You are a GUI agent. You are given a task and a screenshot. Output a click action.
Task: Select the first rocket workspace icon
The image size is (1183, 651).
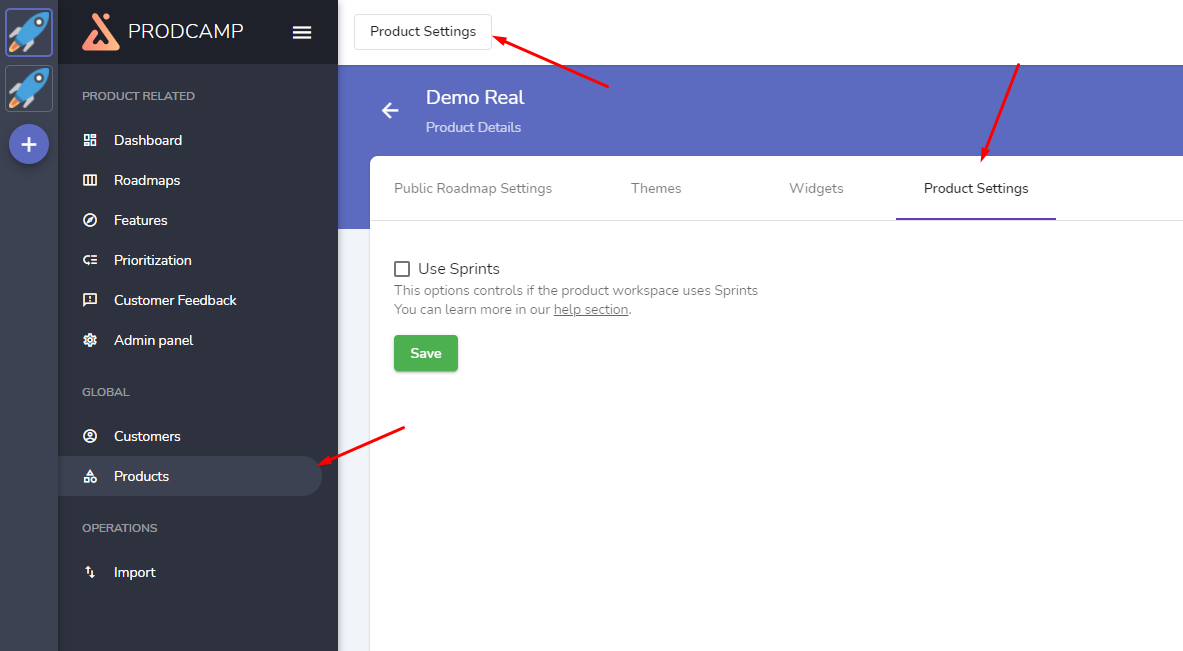[29, 32]
